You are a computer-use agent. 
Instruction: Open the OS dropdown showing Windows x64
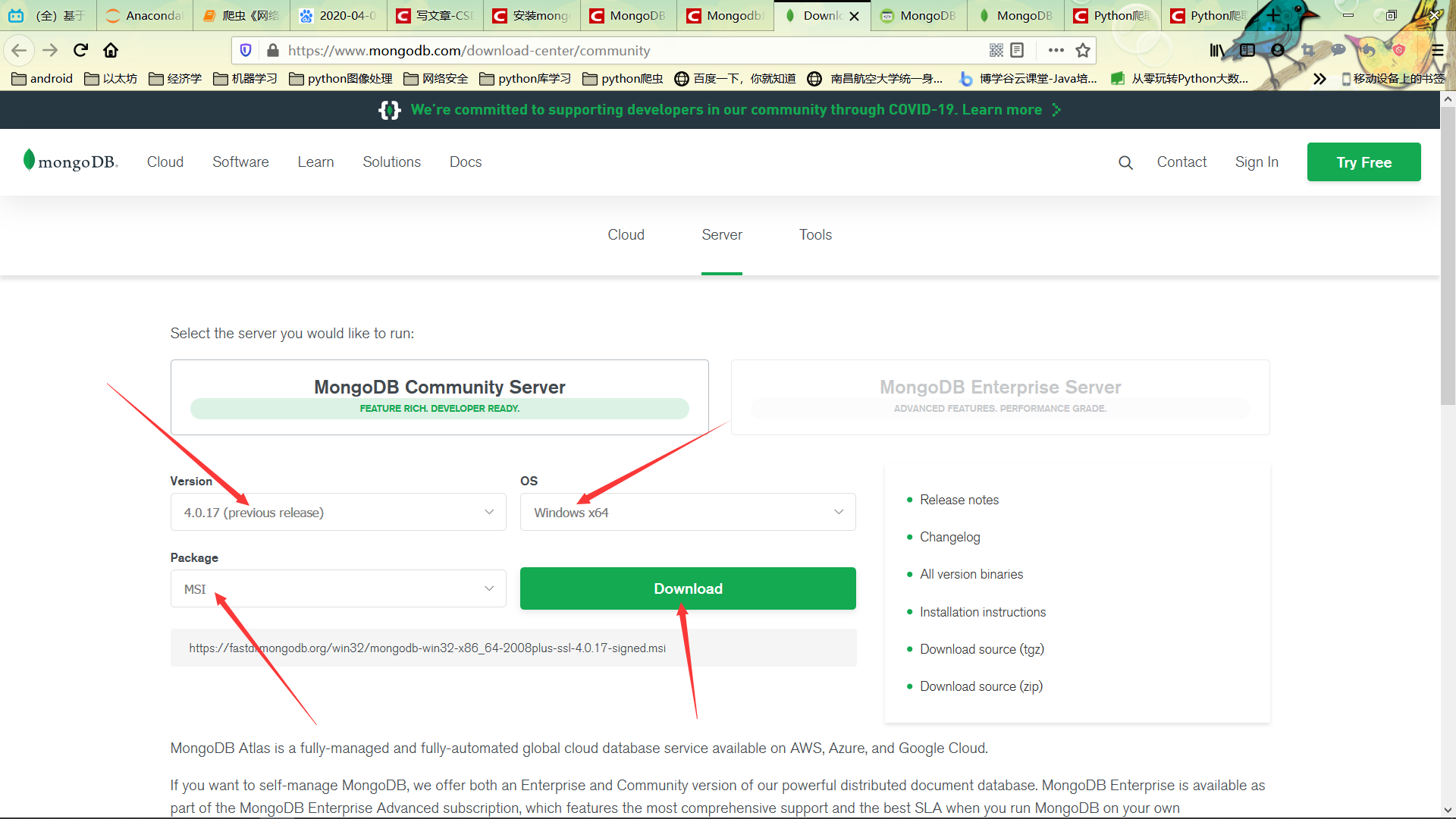click(x=688, y=513)
